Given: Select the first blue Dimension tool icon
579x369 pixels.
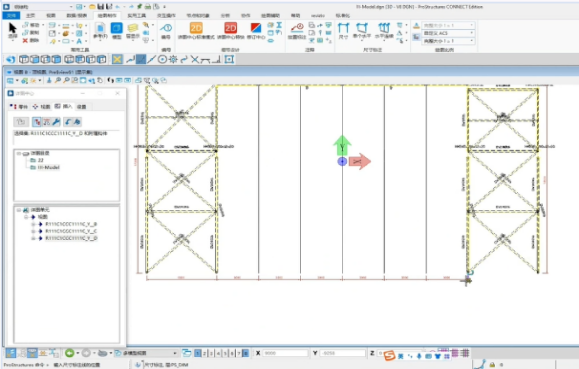Looking at the screenshot, I should pos(343,28).
